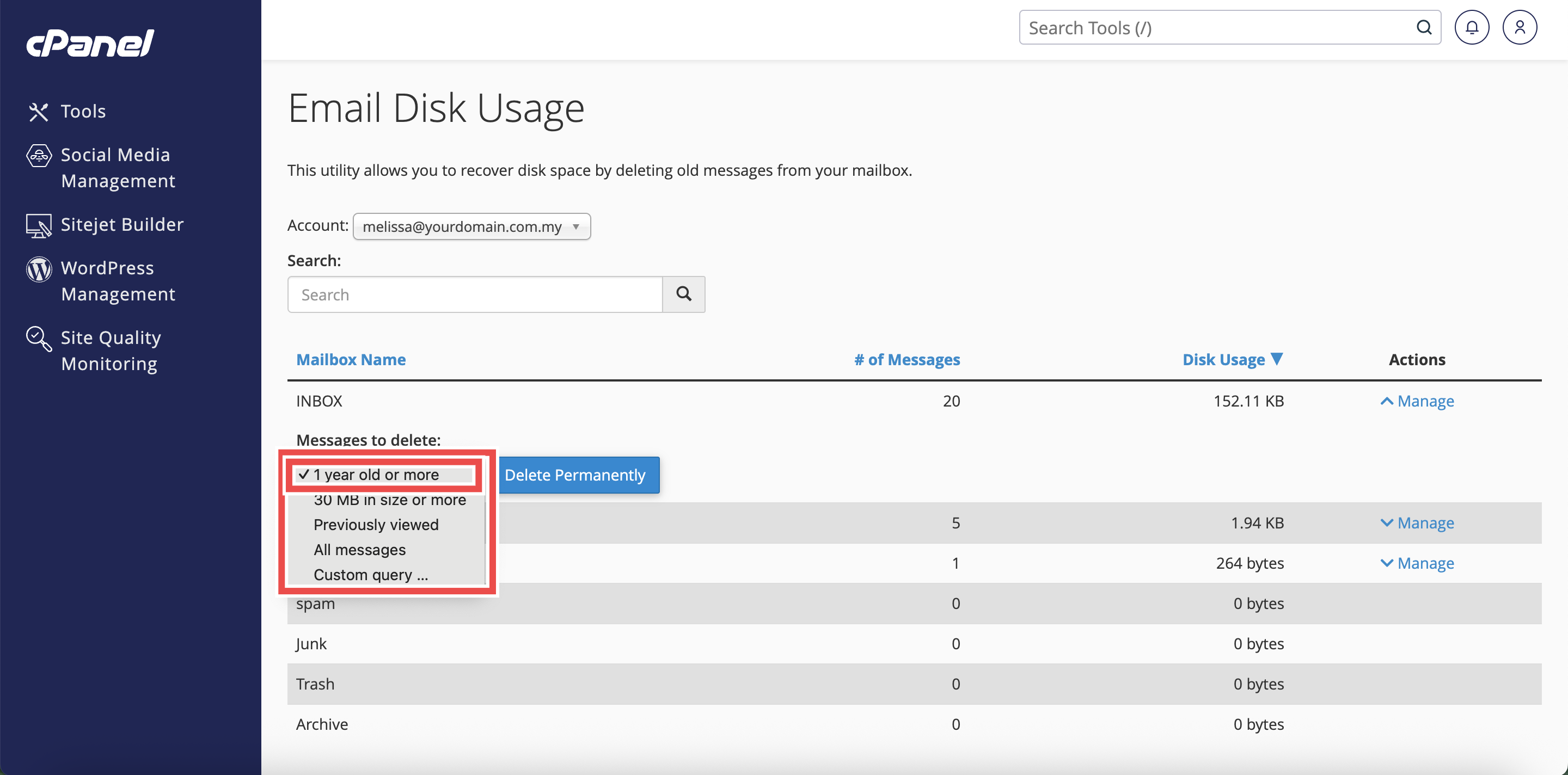This screenshot has height=775, width=1568.
Task: Open the notifications bell
Action: 1471,27
